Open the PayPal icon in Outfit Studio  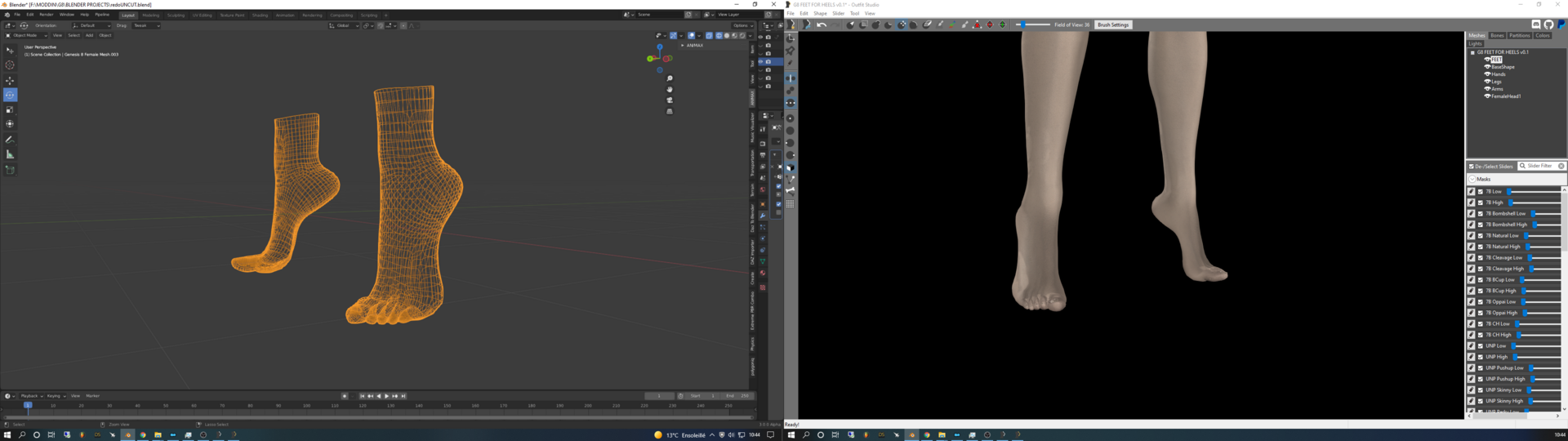[x=1561, y=24]
